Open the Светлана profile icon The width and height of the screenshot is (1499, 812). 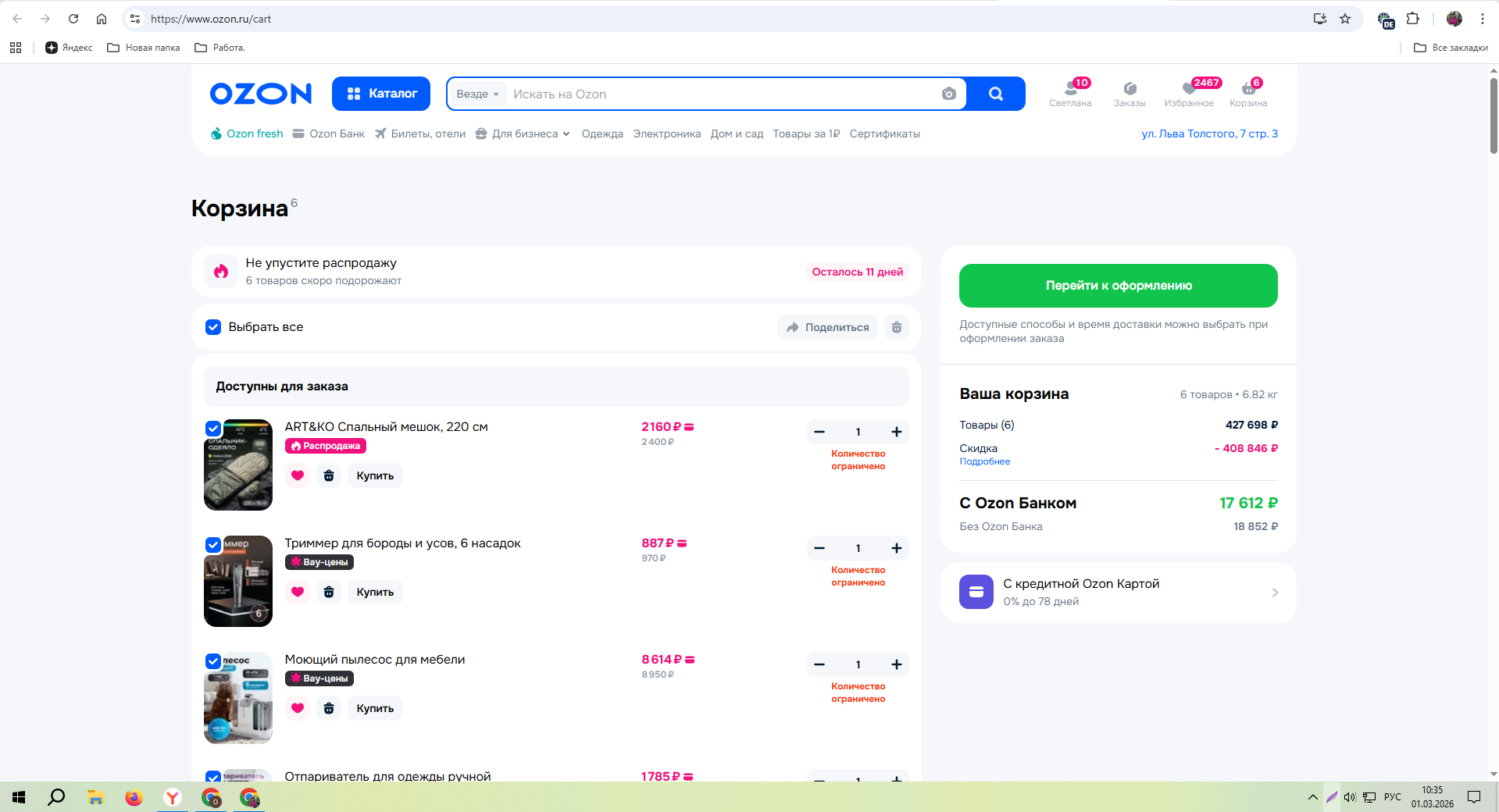pyautogui.click(x=1070, y=93)
